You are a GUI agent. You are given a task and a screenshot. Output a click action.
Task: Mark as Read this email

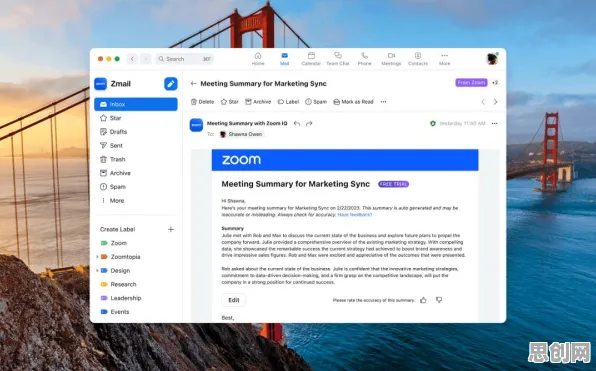point(353,102)
